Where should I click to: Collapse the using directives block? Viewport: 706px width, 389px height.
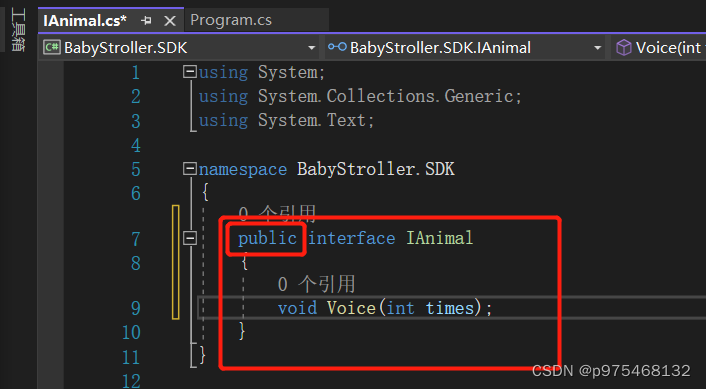coord(190,72)
